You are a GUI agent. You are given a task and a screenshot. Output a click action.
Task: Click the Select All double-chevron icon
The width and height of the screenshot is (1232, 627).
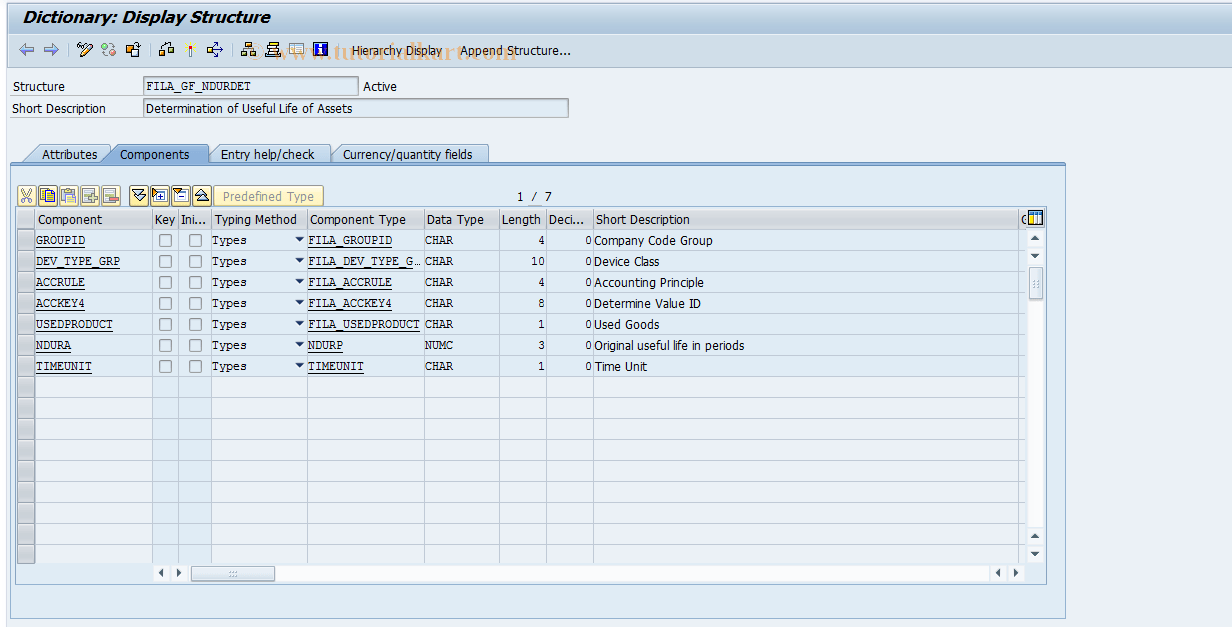pyautogui.click(x=139, y=195)
